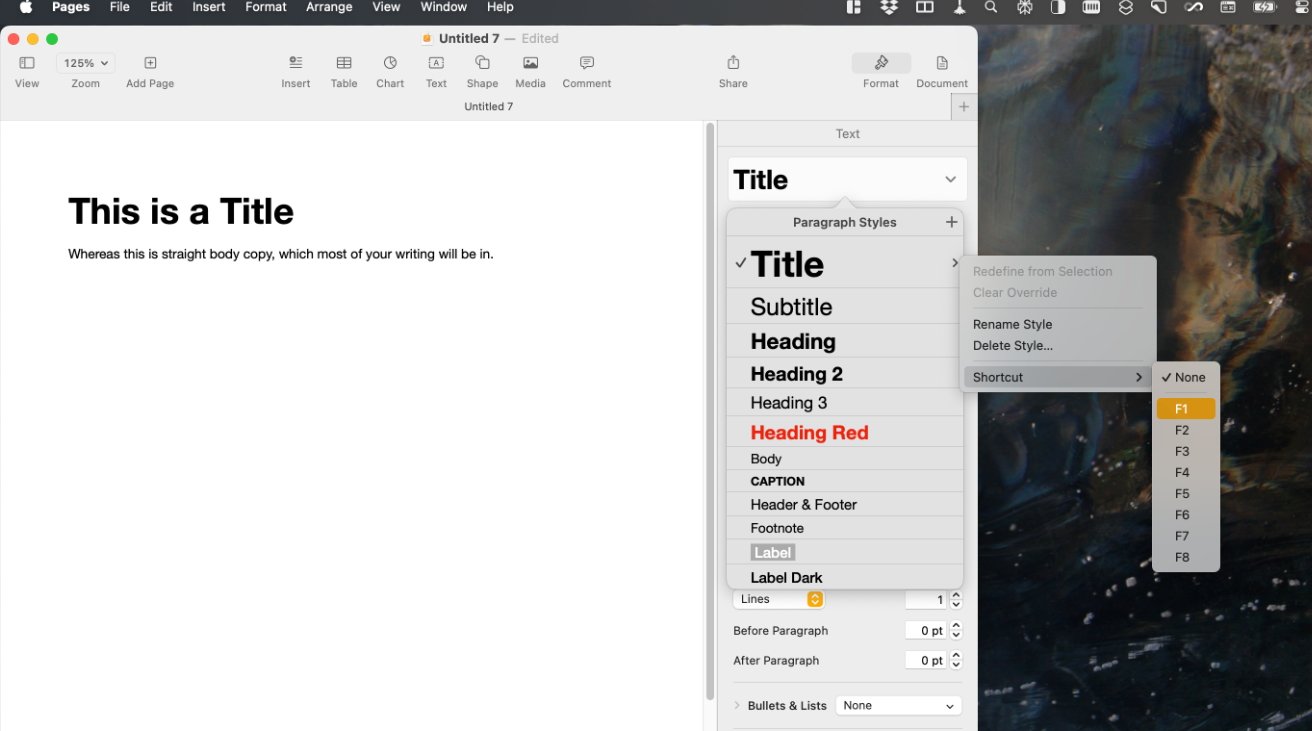This screenshot has height=731, width=1312.
Task: Click battery status icon in menu bar
Action: pos(1263,7)
